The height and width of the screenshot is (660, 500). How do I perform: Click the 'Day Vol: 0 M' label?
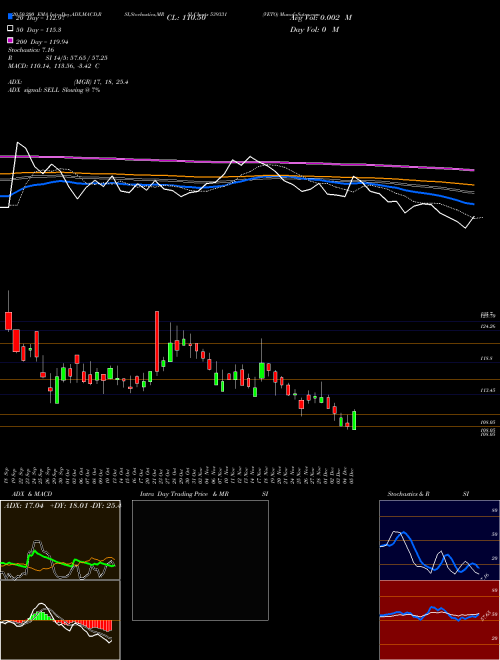pos(314,30)
